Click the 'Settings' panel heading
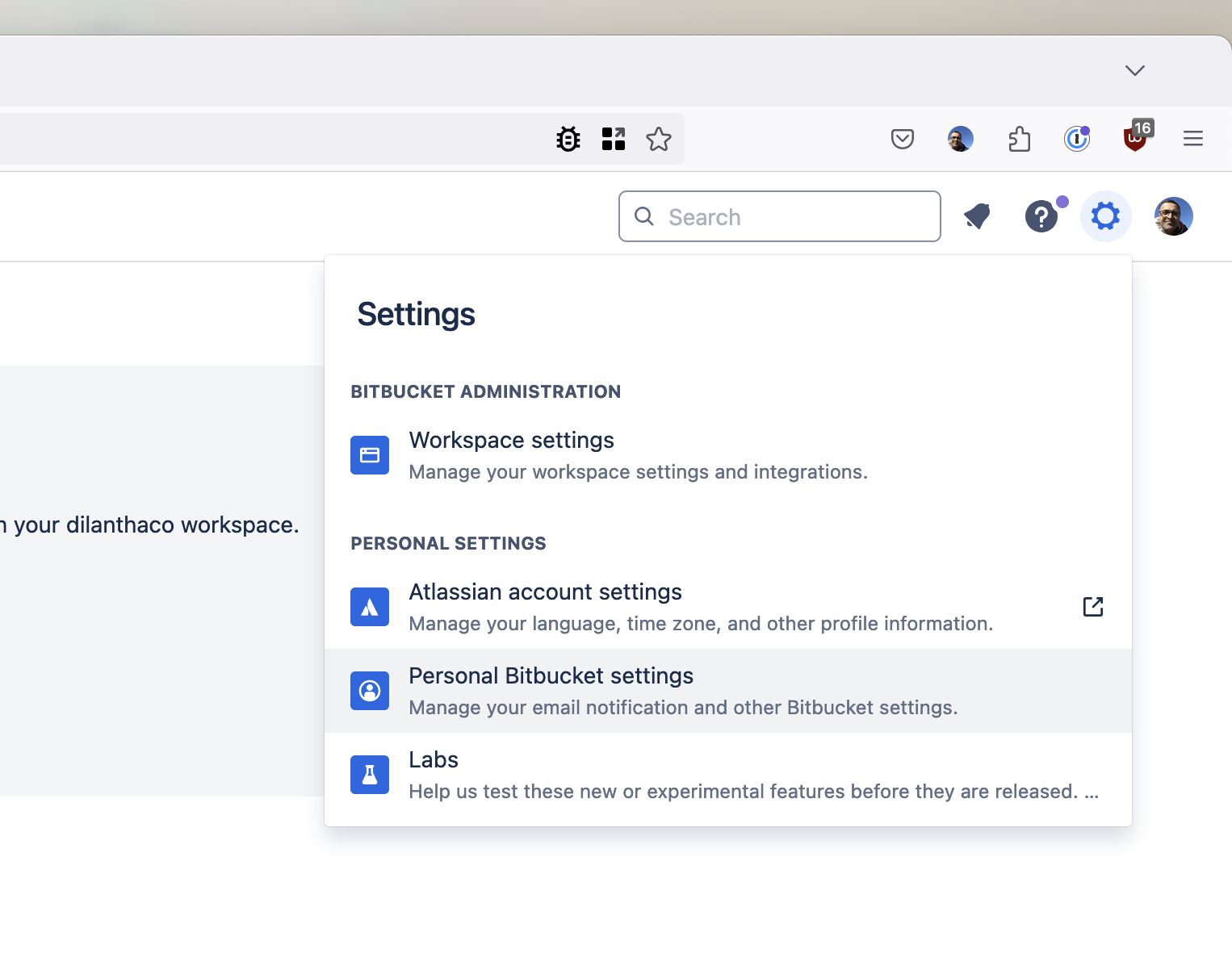Image resolution: width=1232 pixels, height=970 pixels. 417,314
